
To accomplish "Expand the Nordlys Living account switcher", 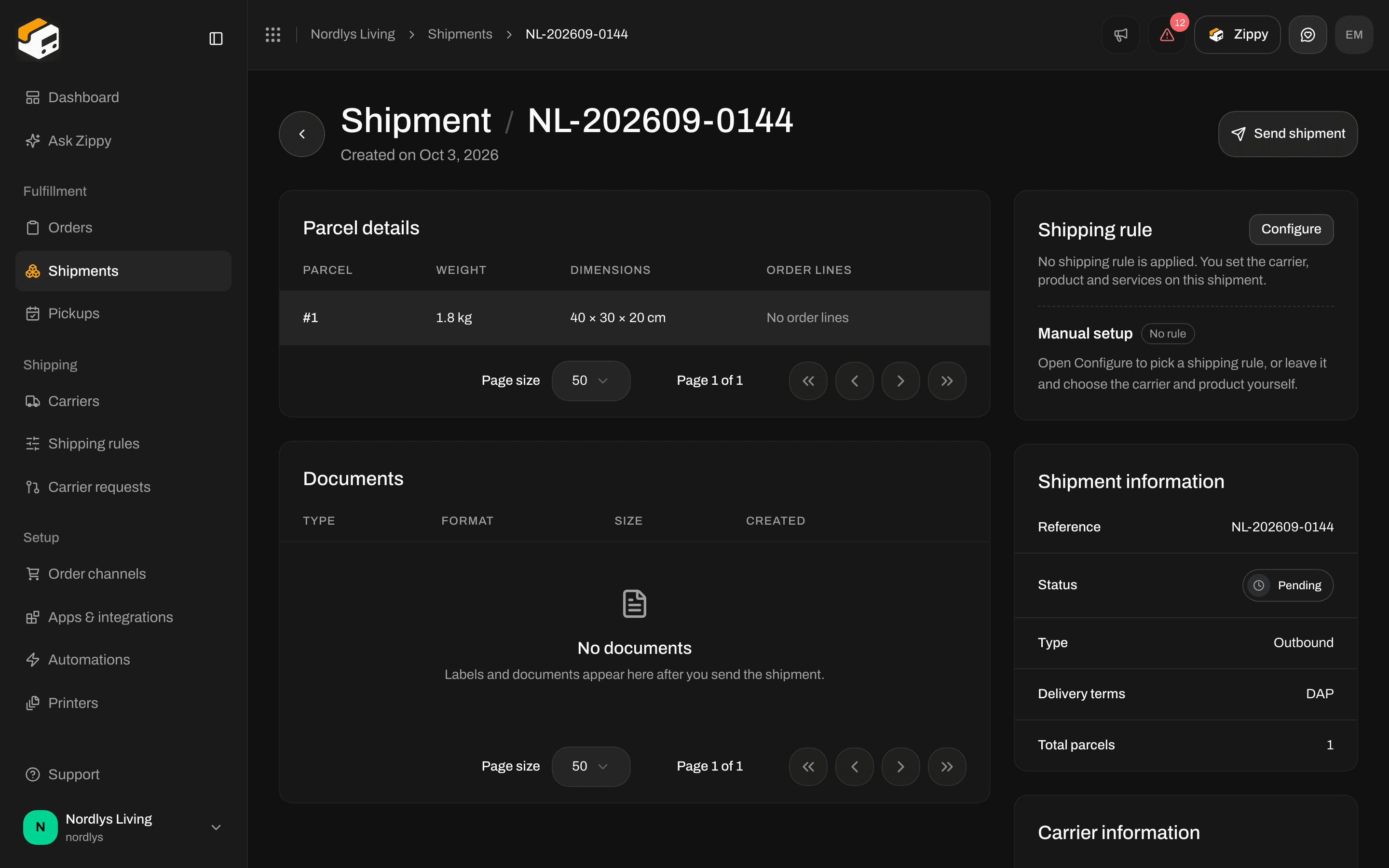I will point(123,827).
